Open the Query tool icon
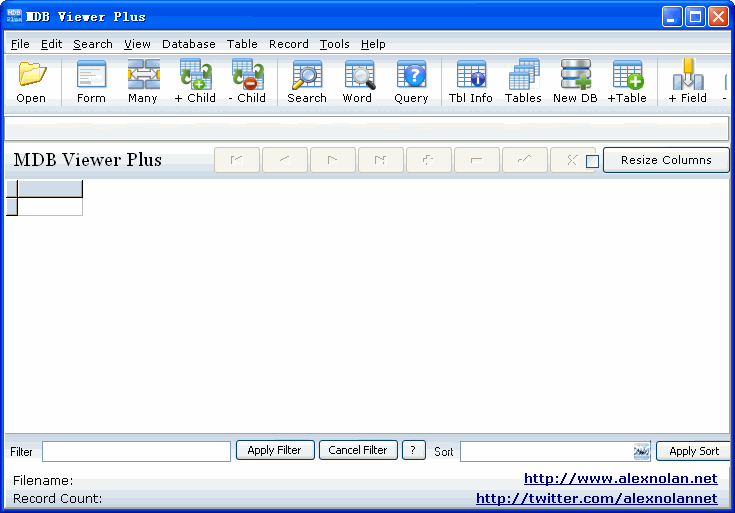Viewport: 735px width, 513px height. click(411, 81)
